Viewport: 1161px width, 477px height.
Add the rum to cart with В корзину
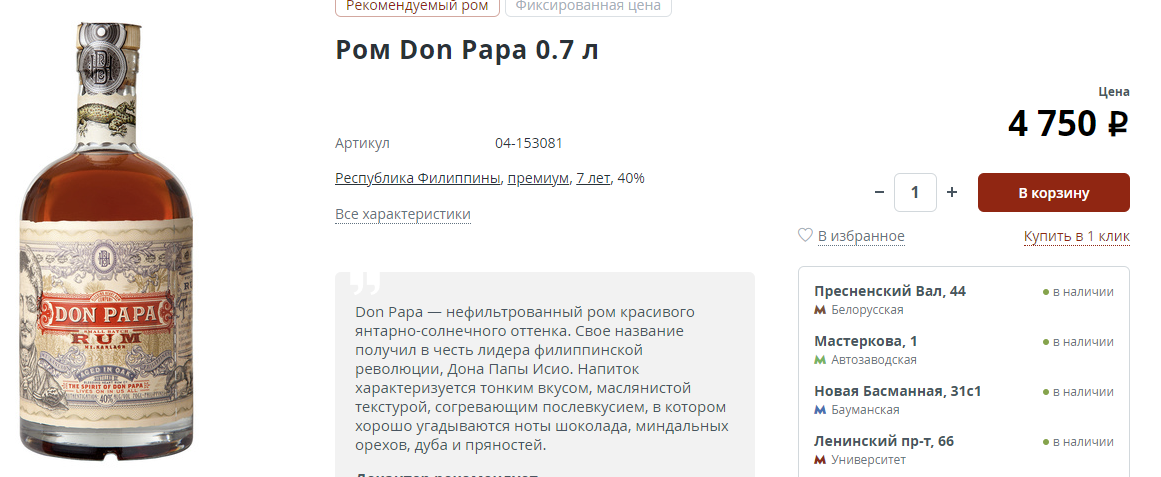[1054, 193]
